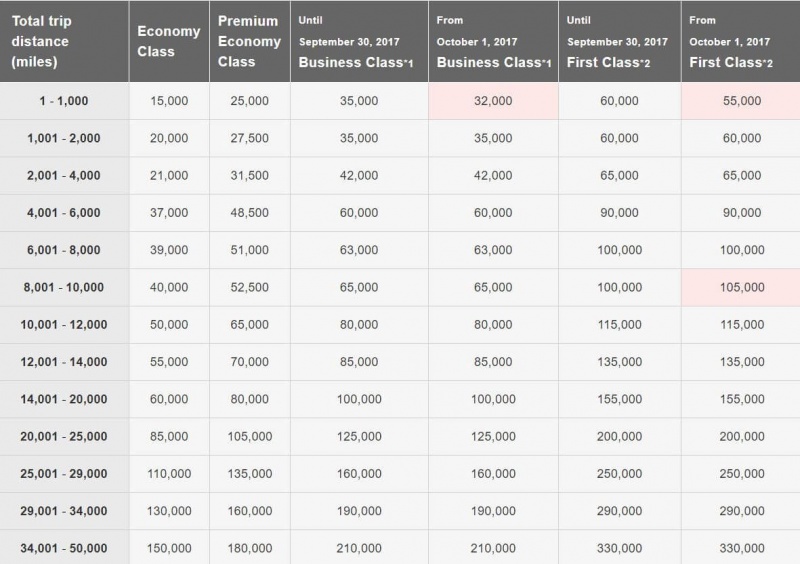Click the 27,500 Premium Economy cell
The image size is (800, 564).
(x=249, y=138)
